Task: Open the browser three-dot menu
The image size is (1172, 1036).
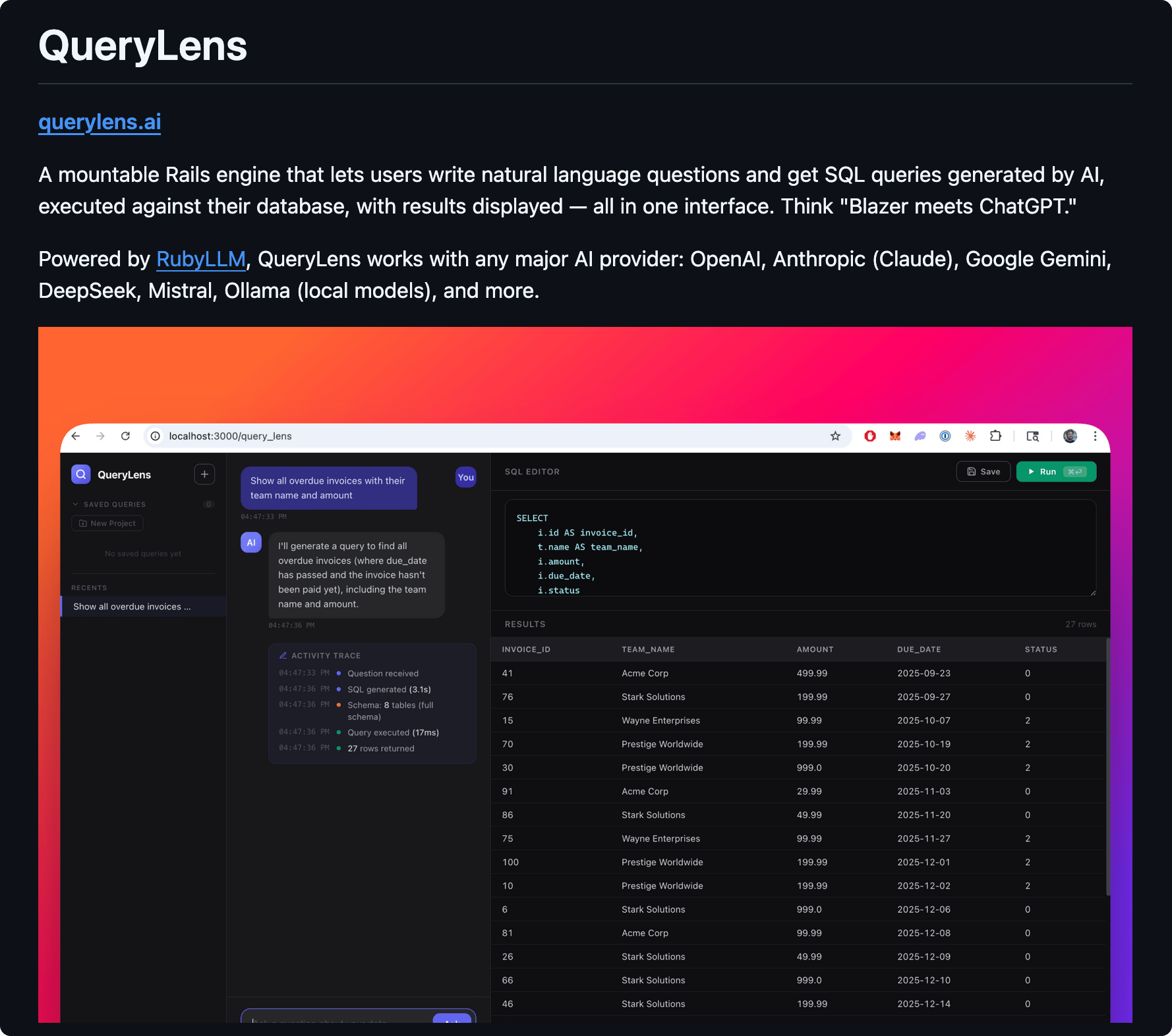Action: click(1095, 436)
